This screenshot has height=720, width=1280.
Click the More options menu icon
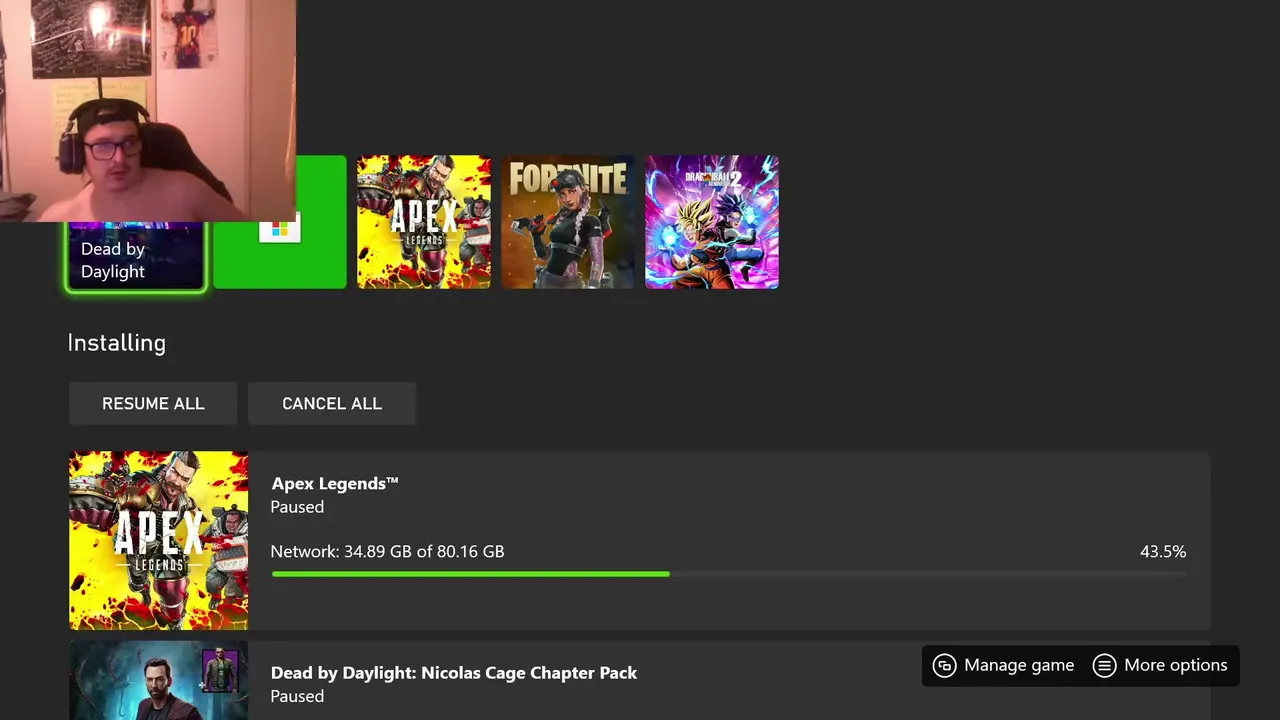coord(1104,665)
